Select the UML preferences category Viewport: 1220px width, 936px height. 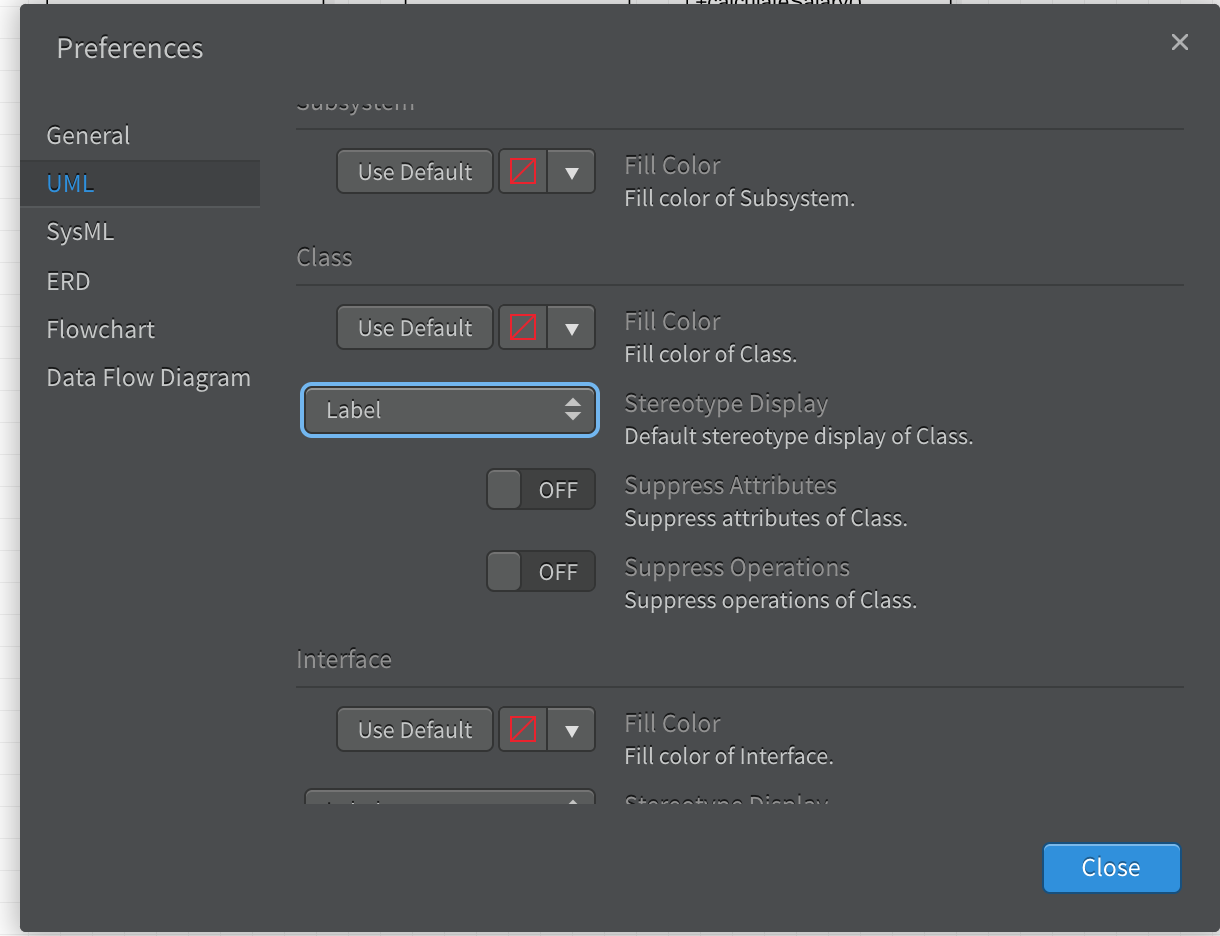pyautogui.click(x=70, y=184)
